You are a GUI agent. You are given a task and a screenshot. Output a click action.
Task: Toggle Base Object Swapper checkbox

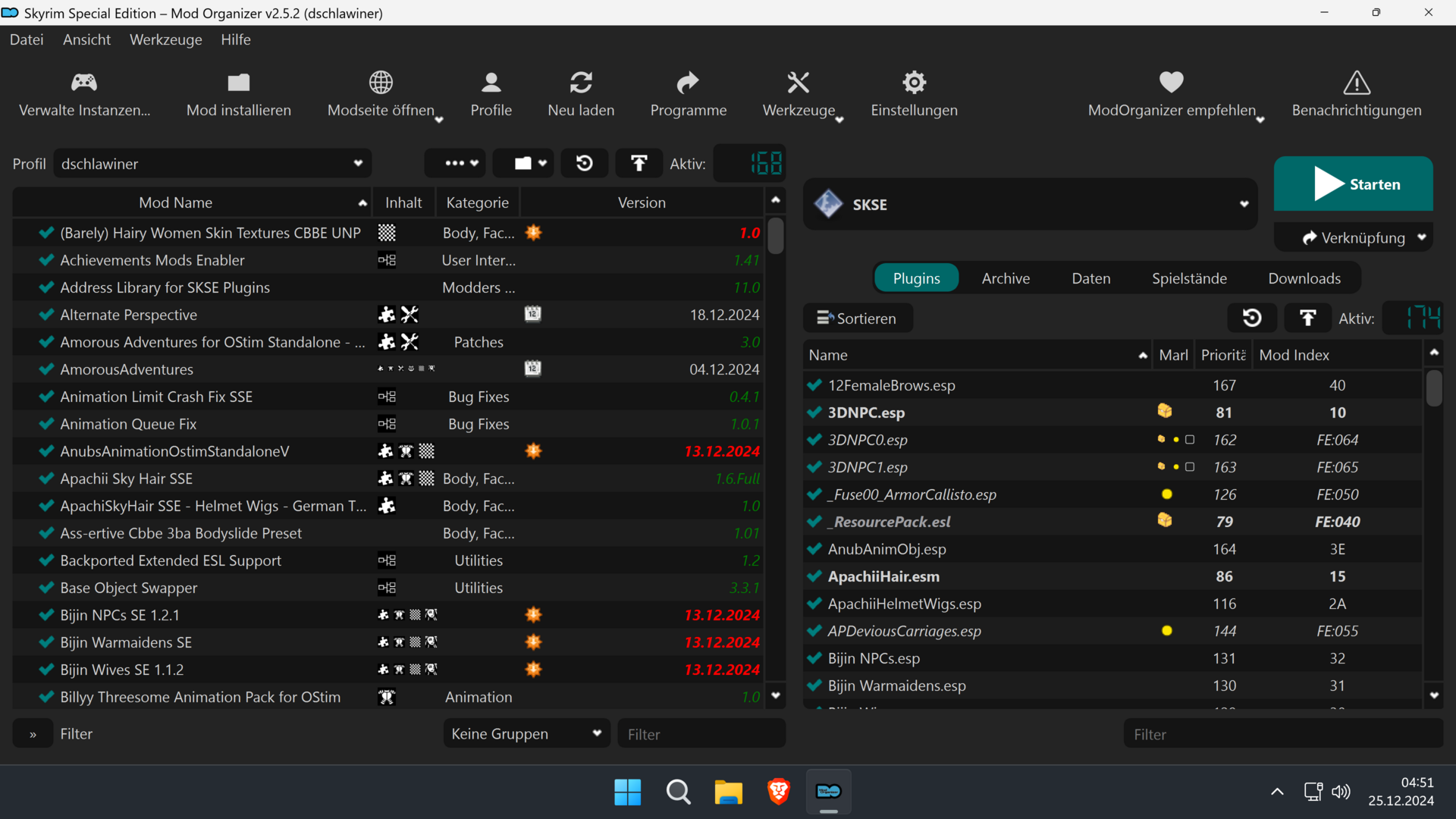[x=46, y=588]
